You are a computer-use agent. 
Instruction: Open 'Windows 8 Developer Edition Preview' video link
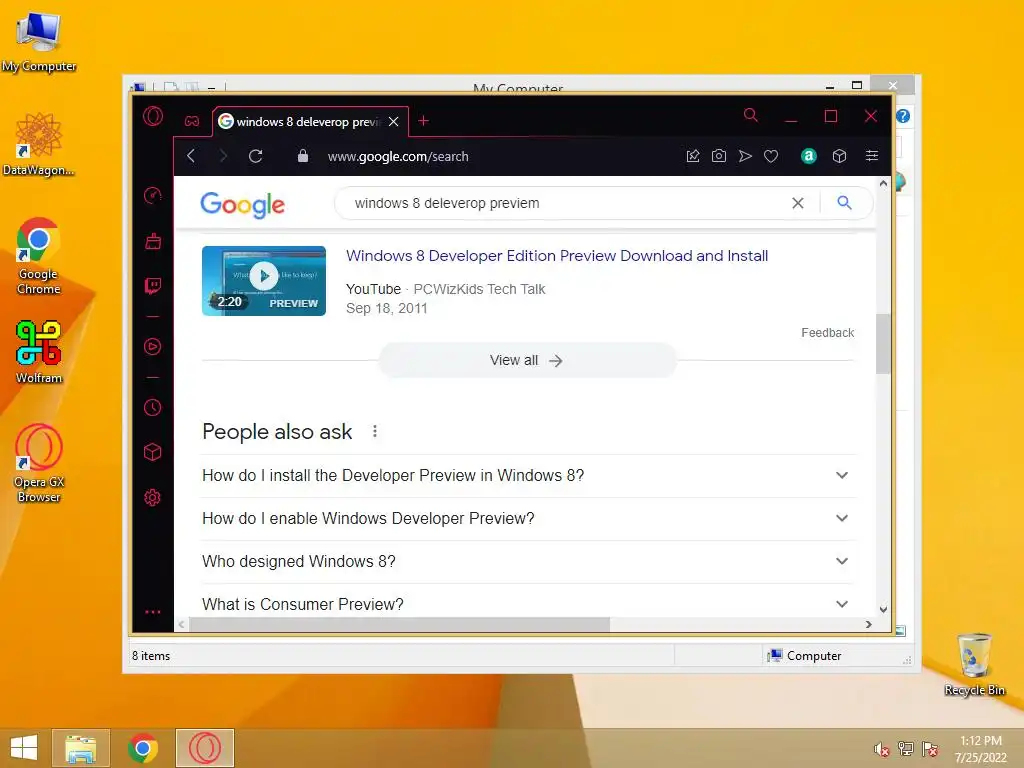557,256
